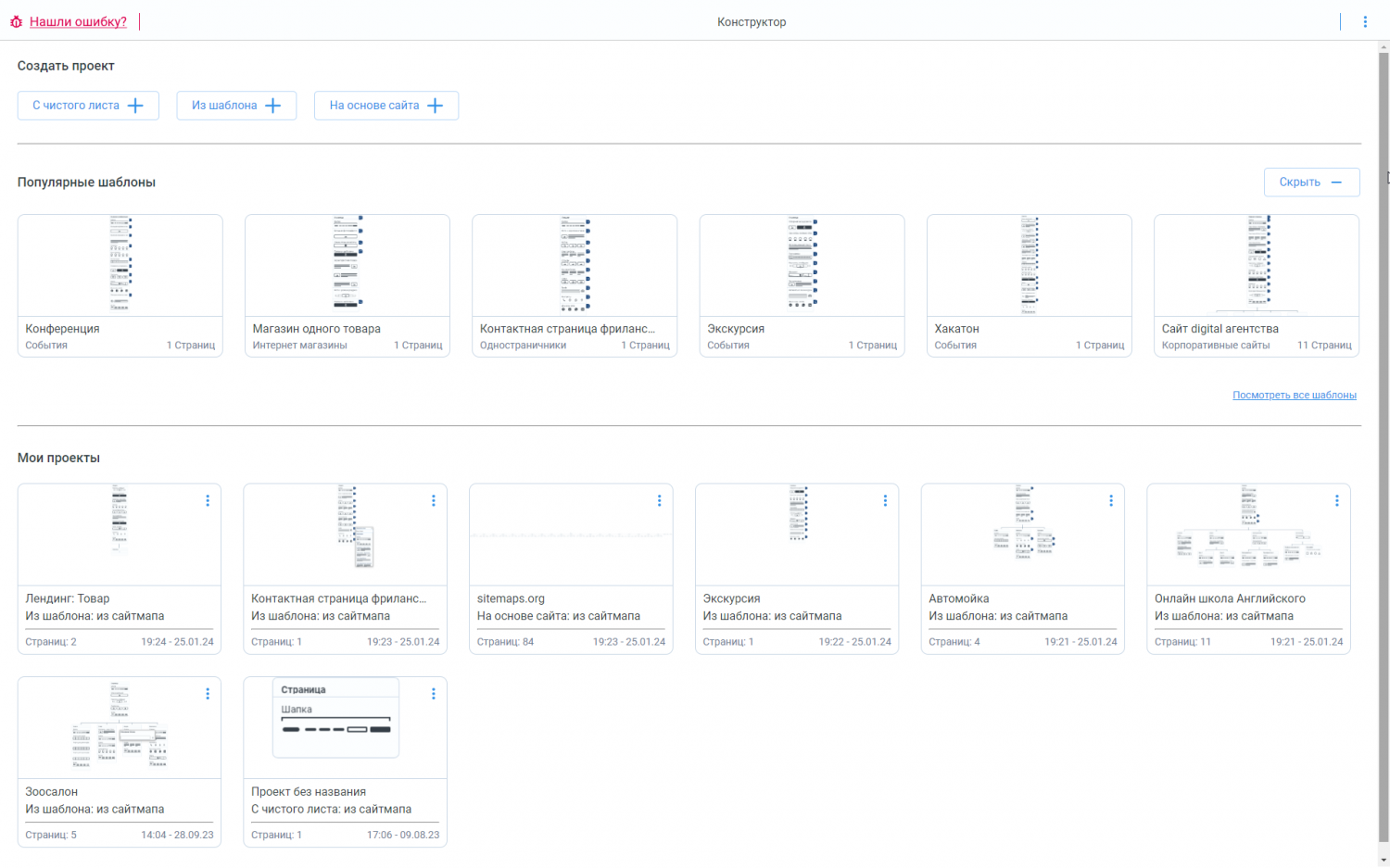
Task: Open options menu for sitemaps.org project
Action: coord(659,500)
